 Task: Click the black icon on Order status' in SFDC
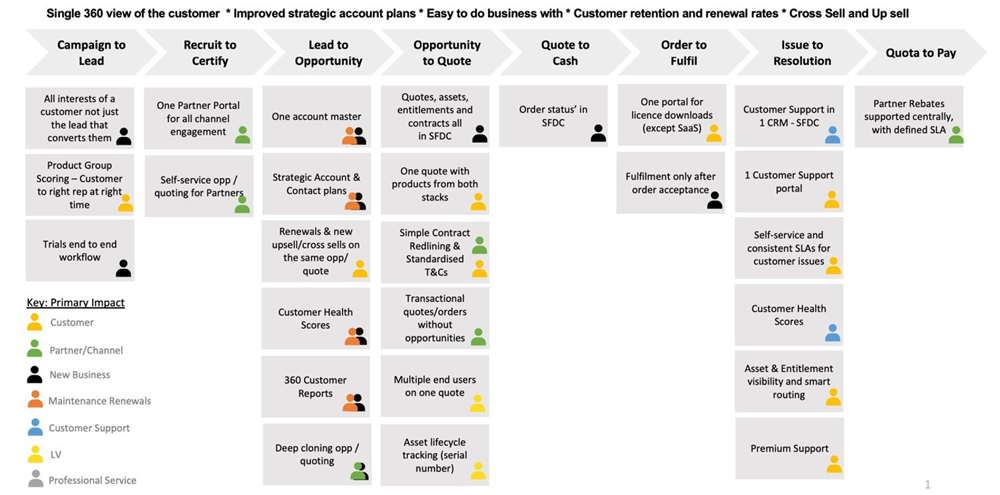coord(598,132)
